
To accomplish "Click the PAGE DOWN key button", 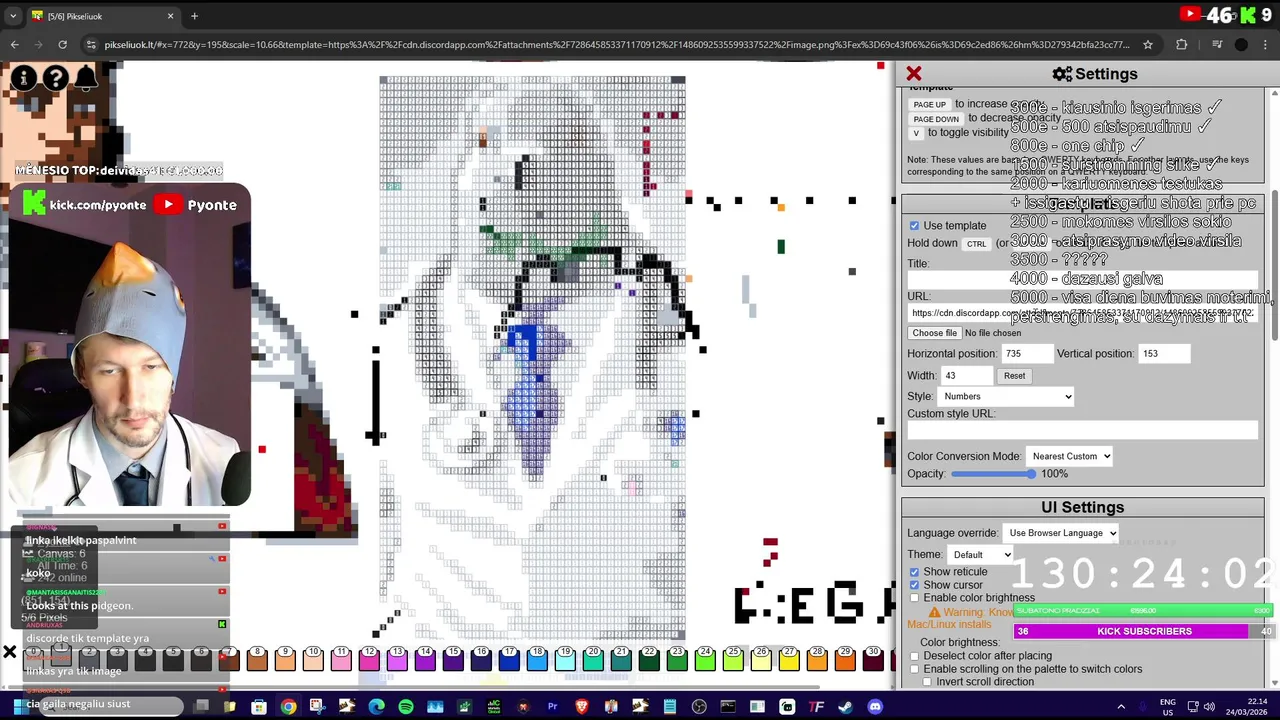I will point(935,119).
